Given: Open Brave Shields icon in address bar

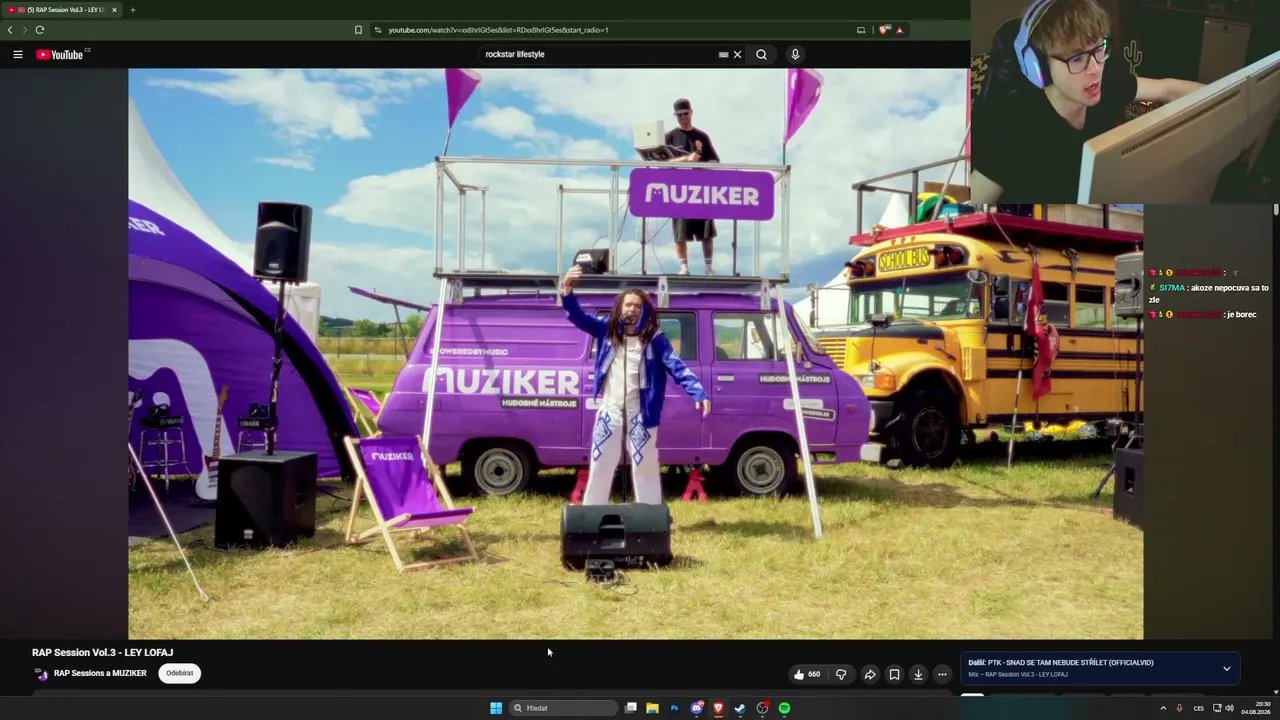Looking at the screenshot, I should coord(884,30).
